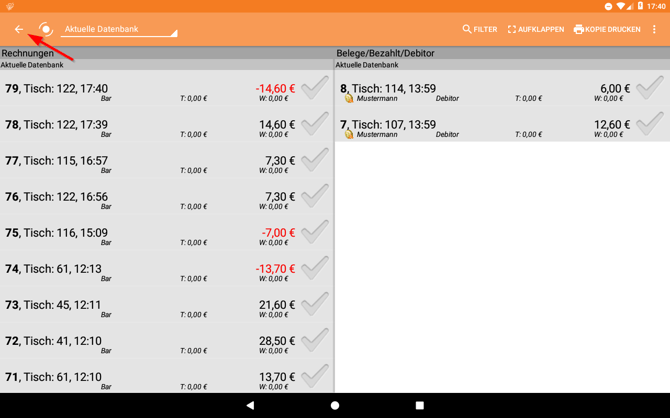Viewport: 670px width, 418px height.
Task: Tap the back arrow in the top bar
Action: click(x=19, y=30)
